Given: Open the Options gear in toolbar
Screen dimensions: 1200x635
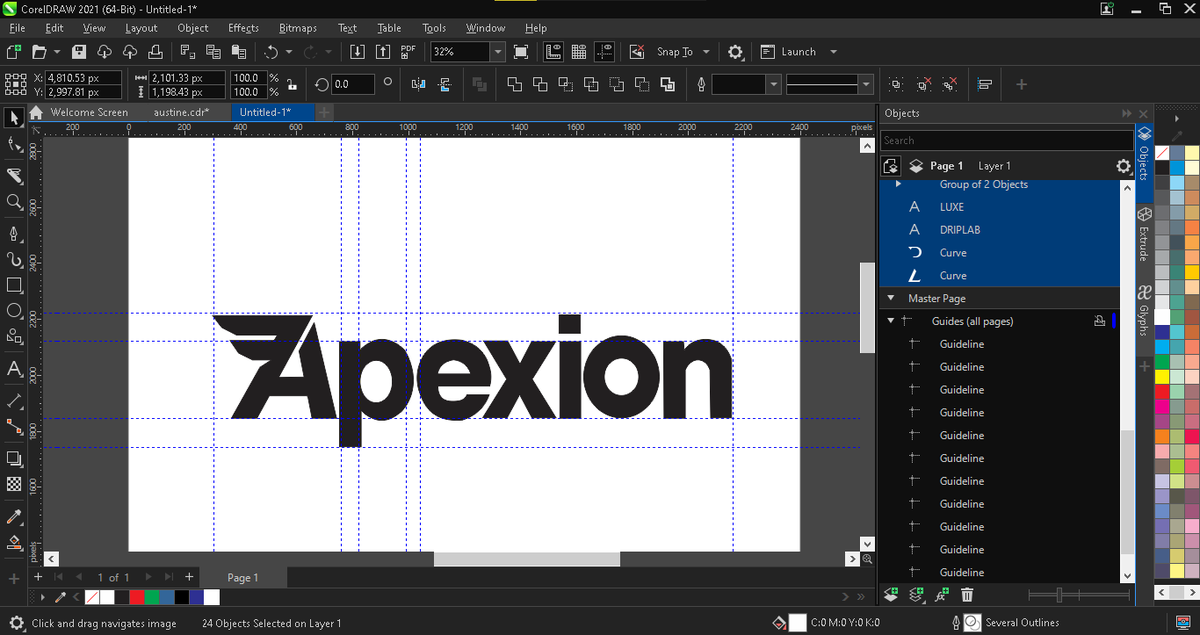Looking at the screenshot, I should [735, 52].
